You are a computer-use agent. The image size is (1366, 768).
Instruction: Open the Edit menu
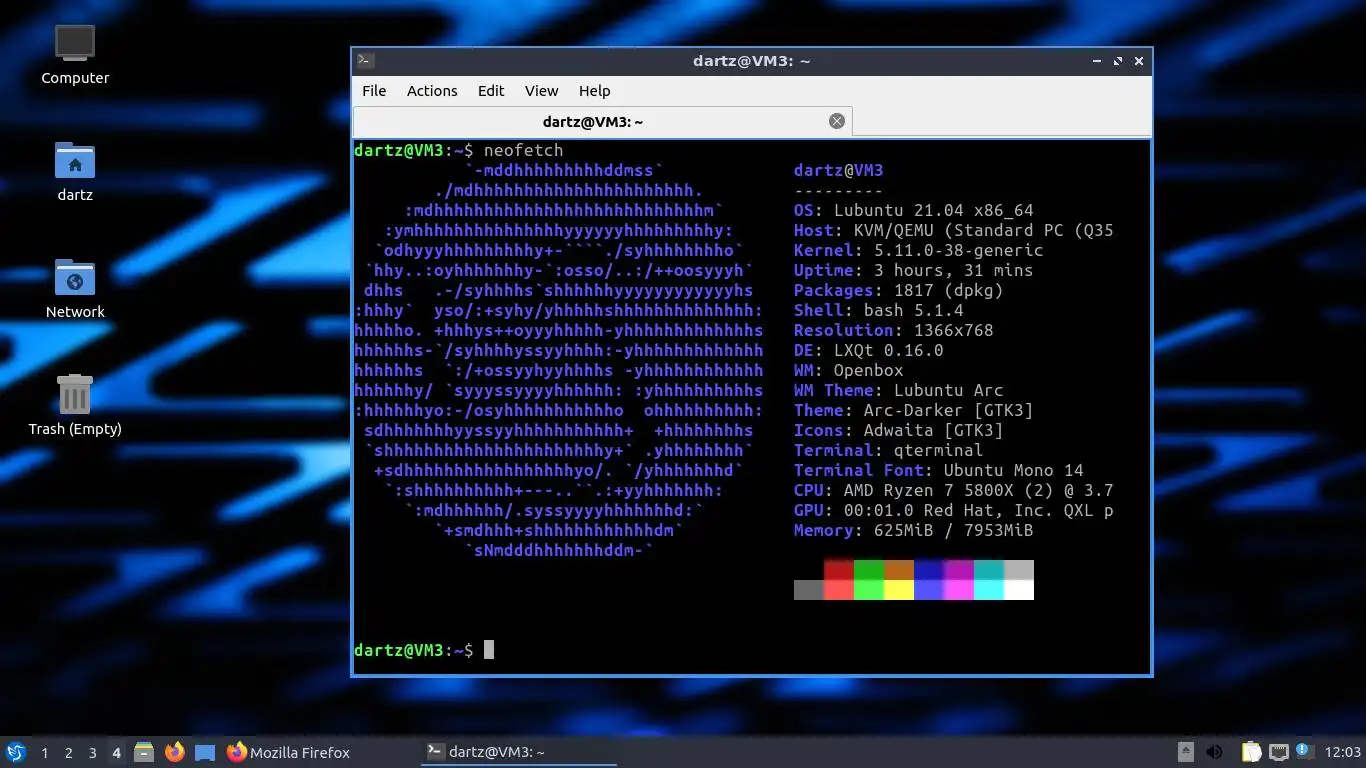click(x=491, y=91)
